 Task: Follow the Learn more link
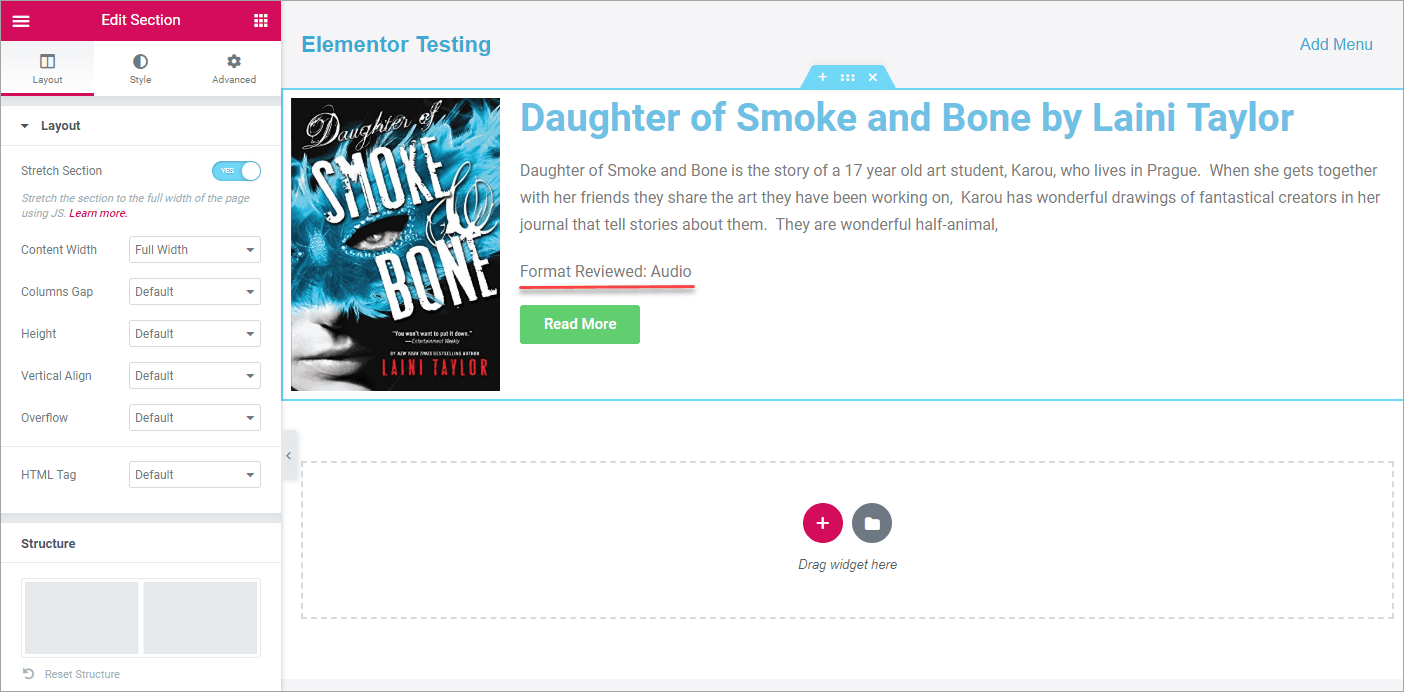[x=98, y=213]
